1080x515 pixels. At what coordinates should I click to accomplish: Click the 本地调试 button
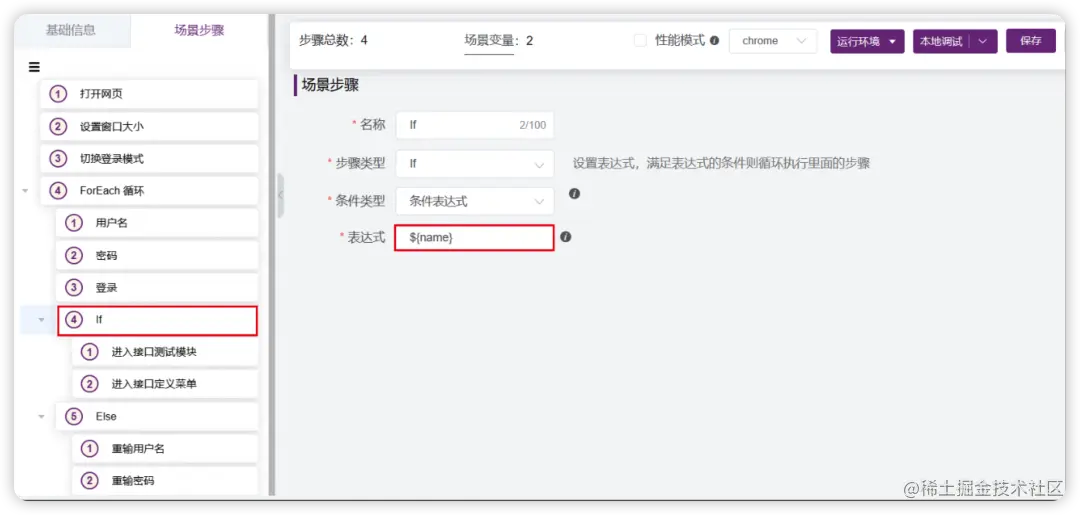click(x=940, y=41)
